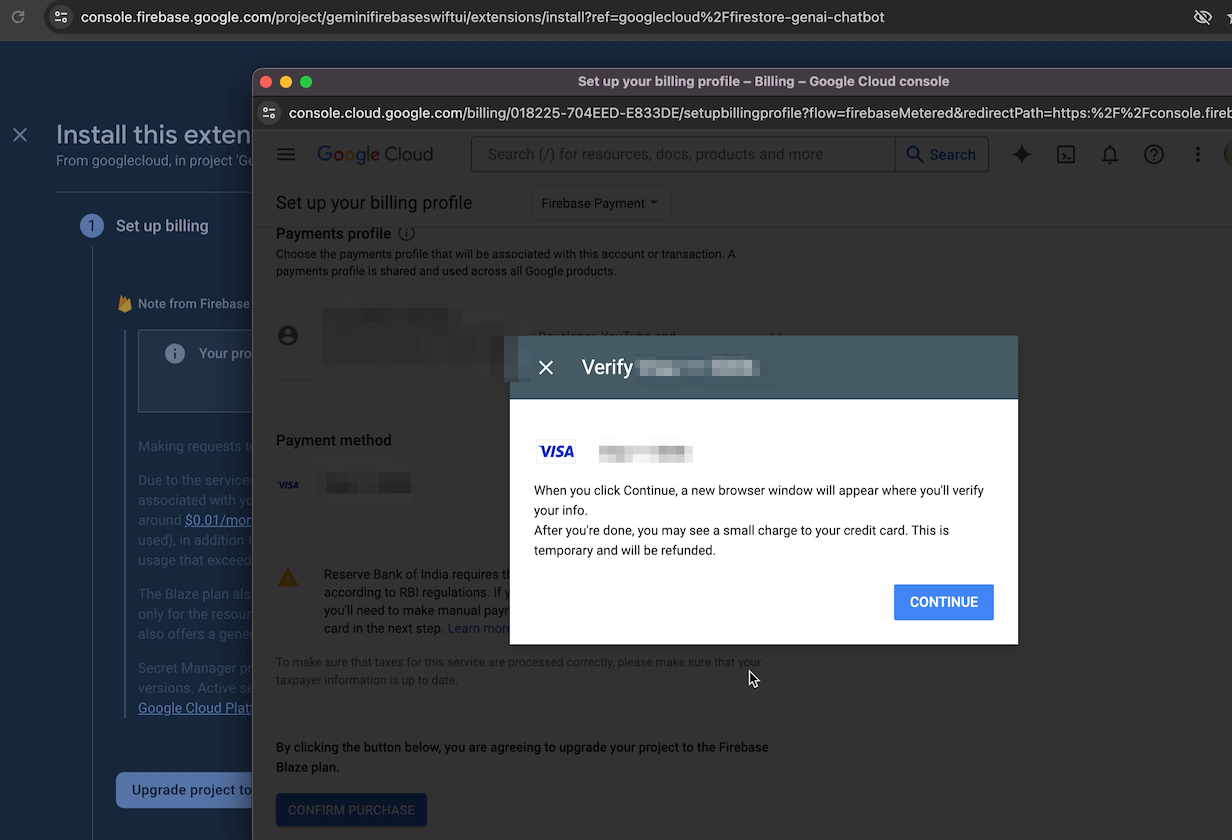Open the help question mark menu

click(x=1154, y=154)
